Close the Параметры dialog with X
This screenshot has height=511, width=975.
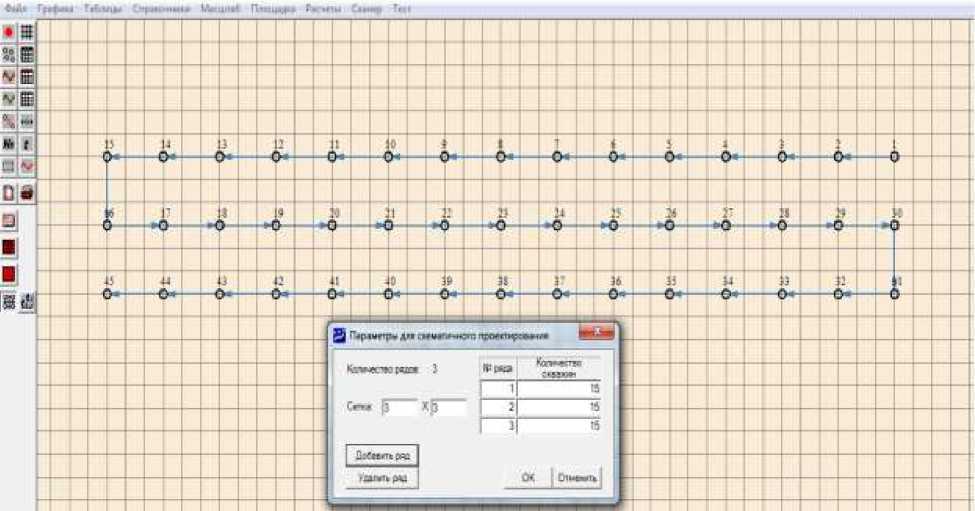[596, 332]
